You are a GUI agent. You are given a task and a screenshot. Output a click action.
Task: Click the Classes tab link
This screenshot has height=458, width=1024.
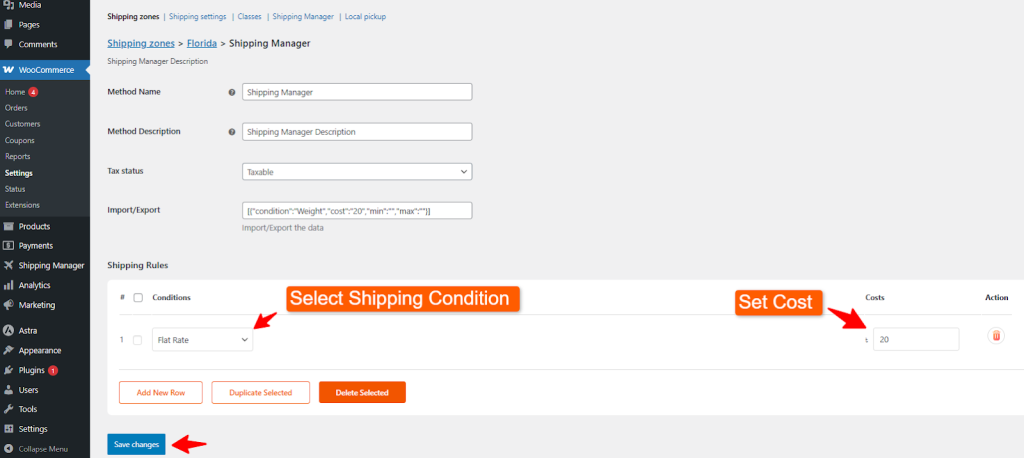point(249,17)
